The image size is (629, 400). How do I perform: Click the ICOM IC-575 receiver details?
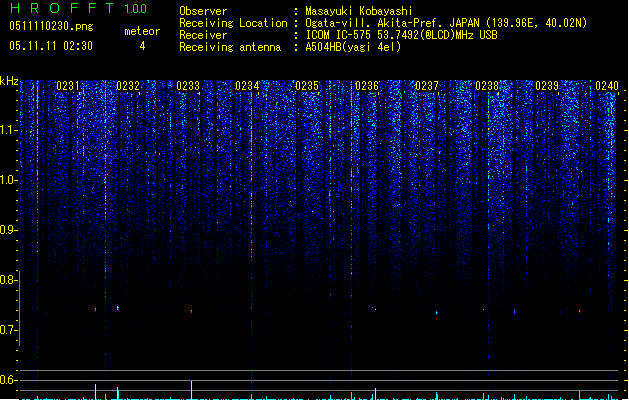click(401, 35)
